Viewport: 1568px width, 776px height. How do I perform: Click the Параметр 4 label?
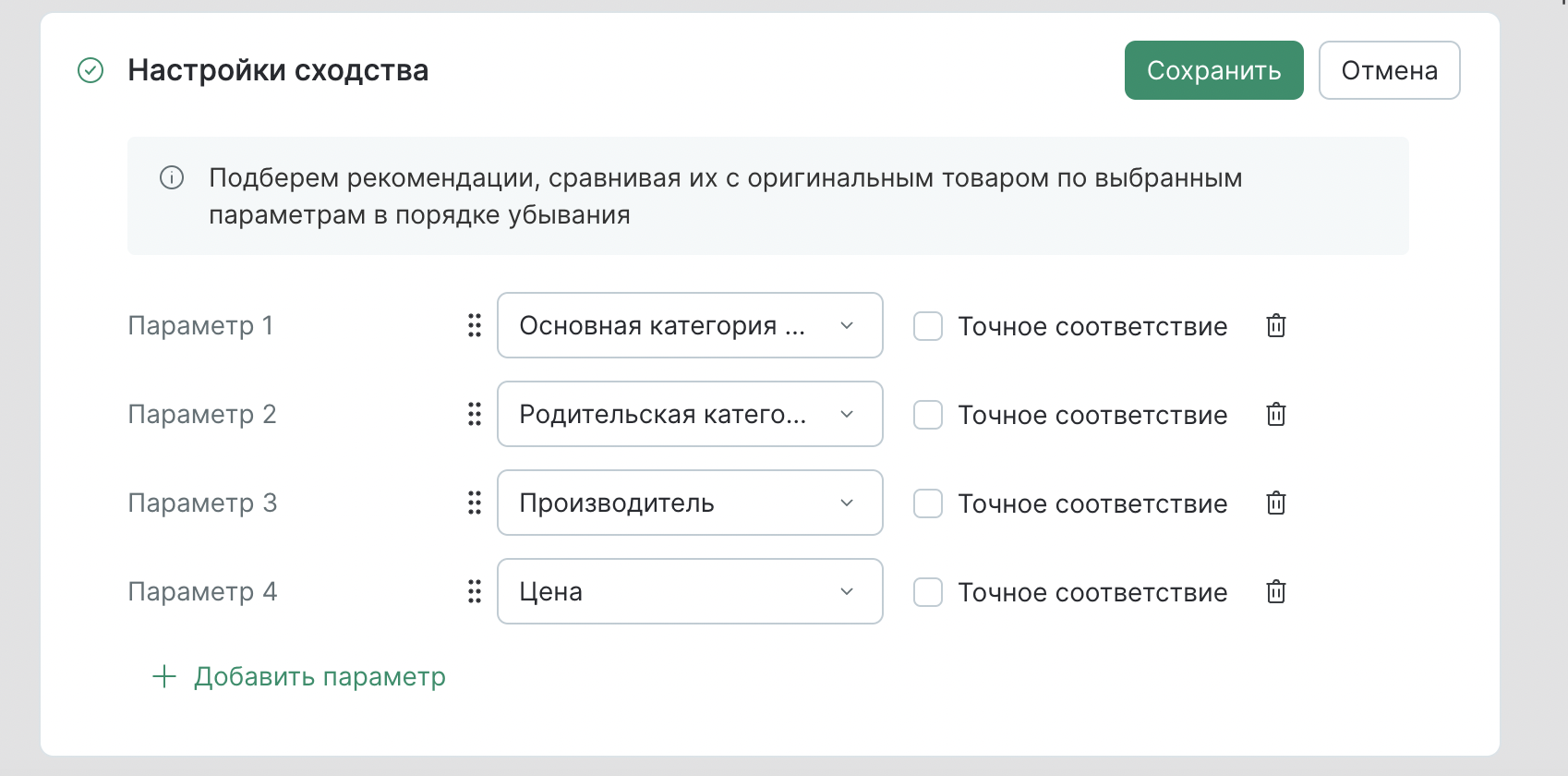click(202, 591)
